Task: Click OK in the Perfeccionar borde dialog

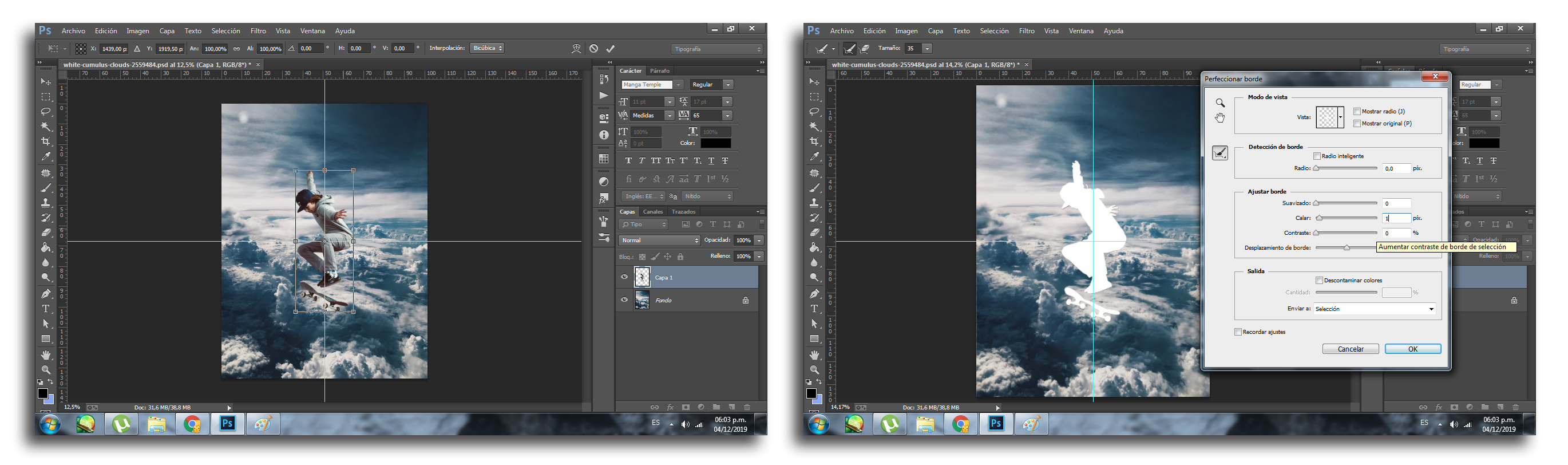Action: [1413, 349]
